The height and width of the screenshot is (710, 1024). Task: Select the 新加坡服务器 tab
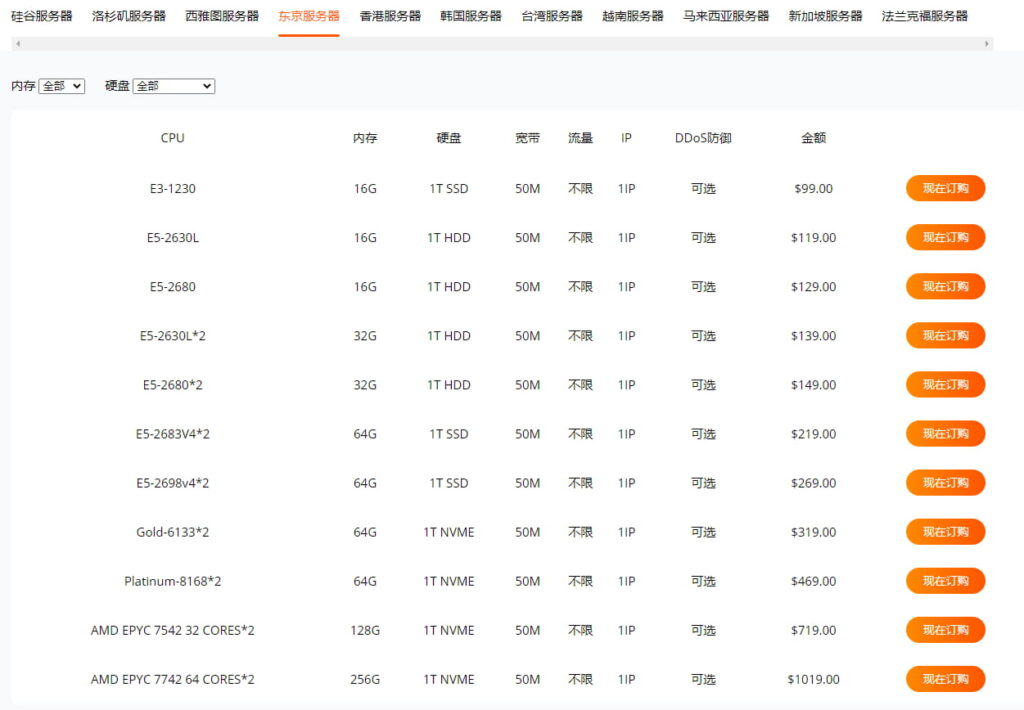(825, 16)
